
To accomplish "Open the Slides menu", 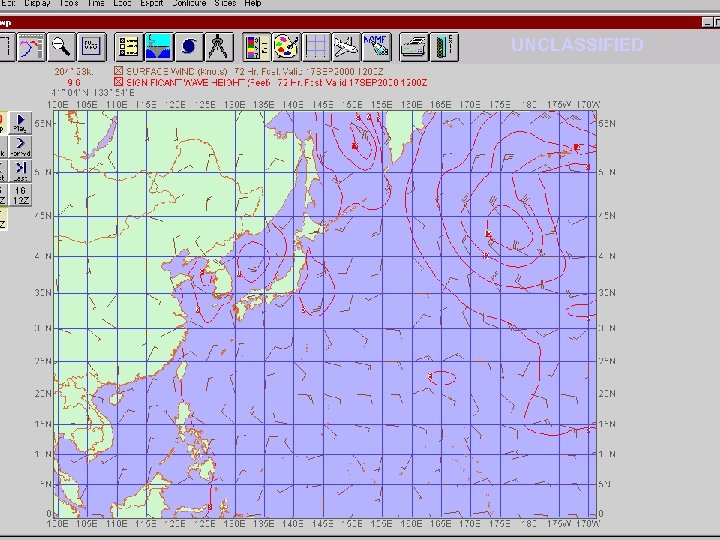I will click(225, 3).
